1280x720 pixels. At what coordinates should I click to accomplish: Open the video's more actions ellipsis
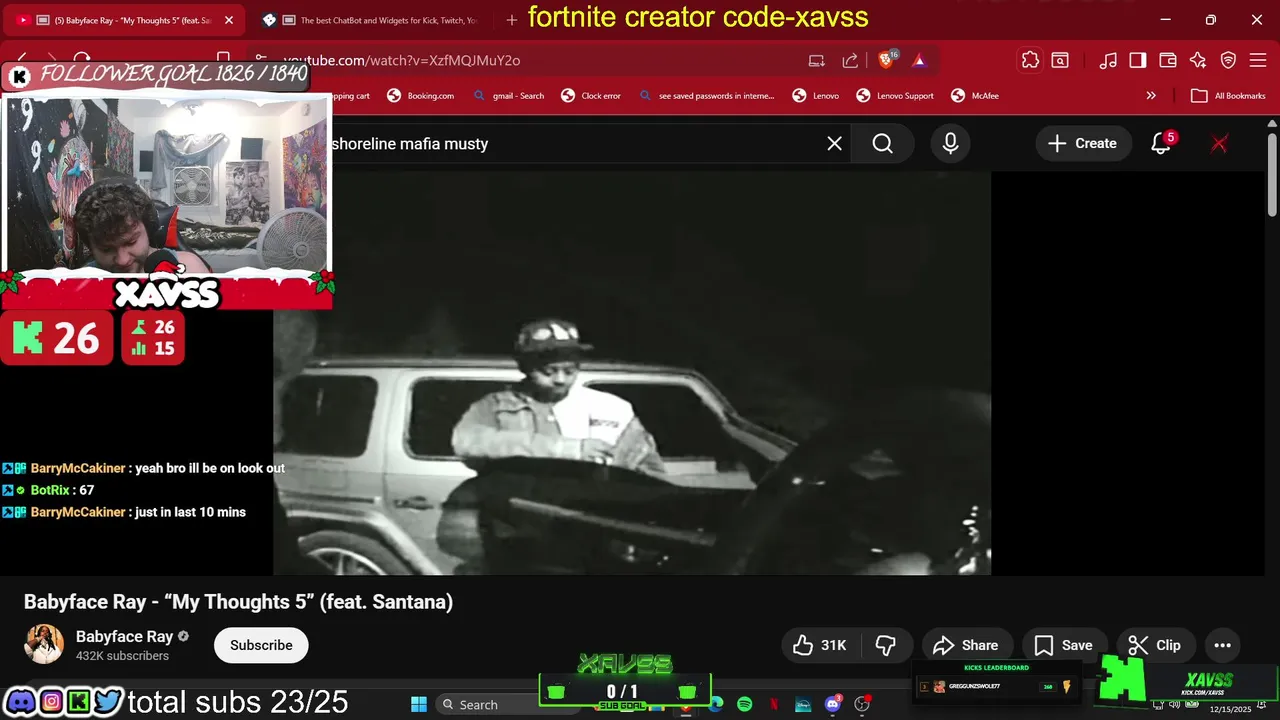[x=1222, y=645]
